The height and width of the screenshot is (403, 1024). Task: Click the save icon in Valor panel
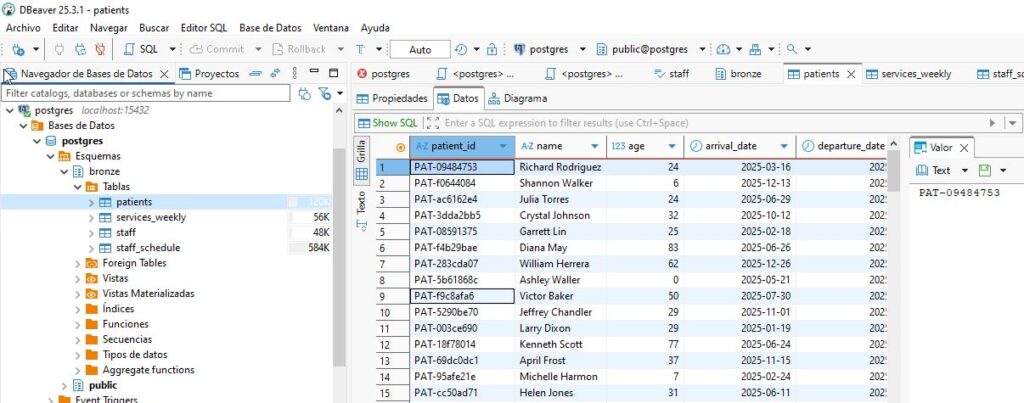click(985, 171)
